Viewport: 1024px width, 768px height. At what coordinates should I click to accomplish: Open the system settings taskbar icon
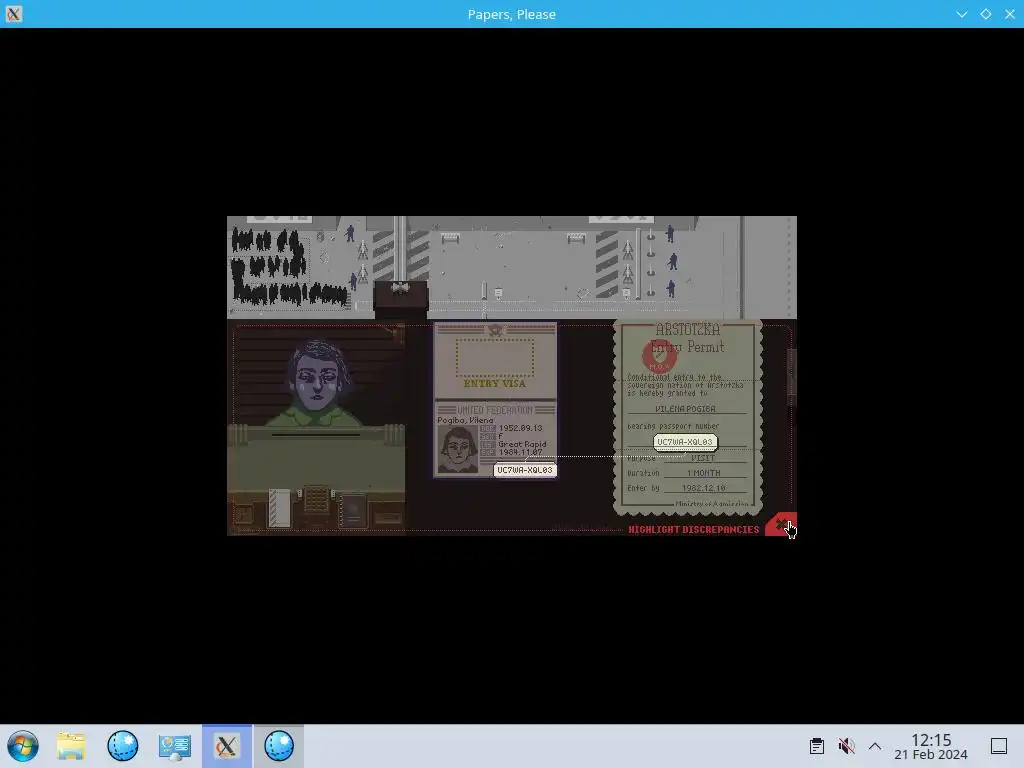tap(175, 746)
